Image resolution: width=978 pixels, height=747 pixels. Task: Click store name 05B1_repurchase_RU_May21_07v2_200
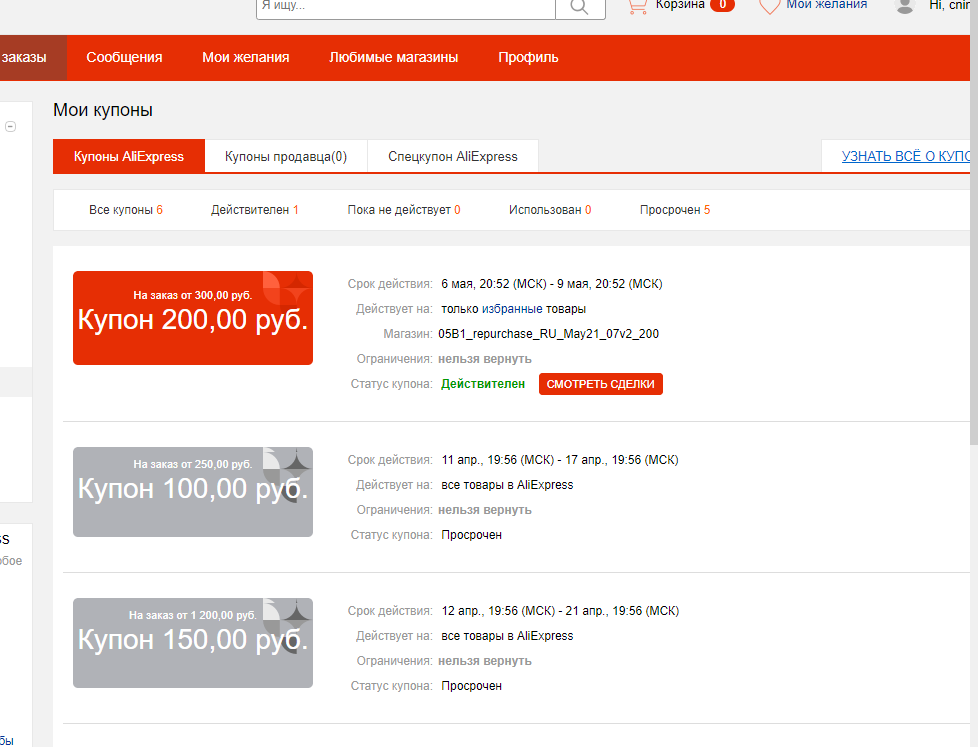coord(548,334)
